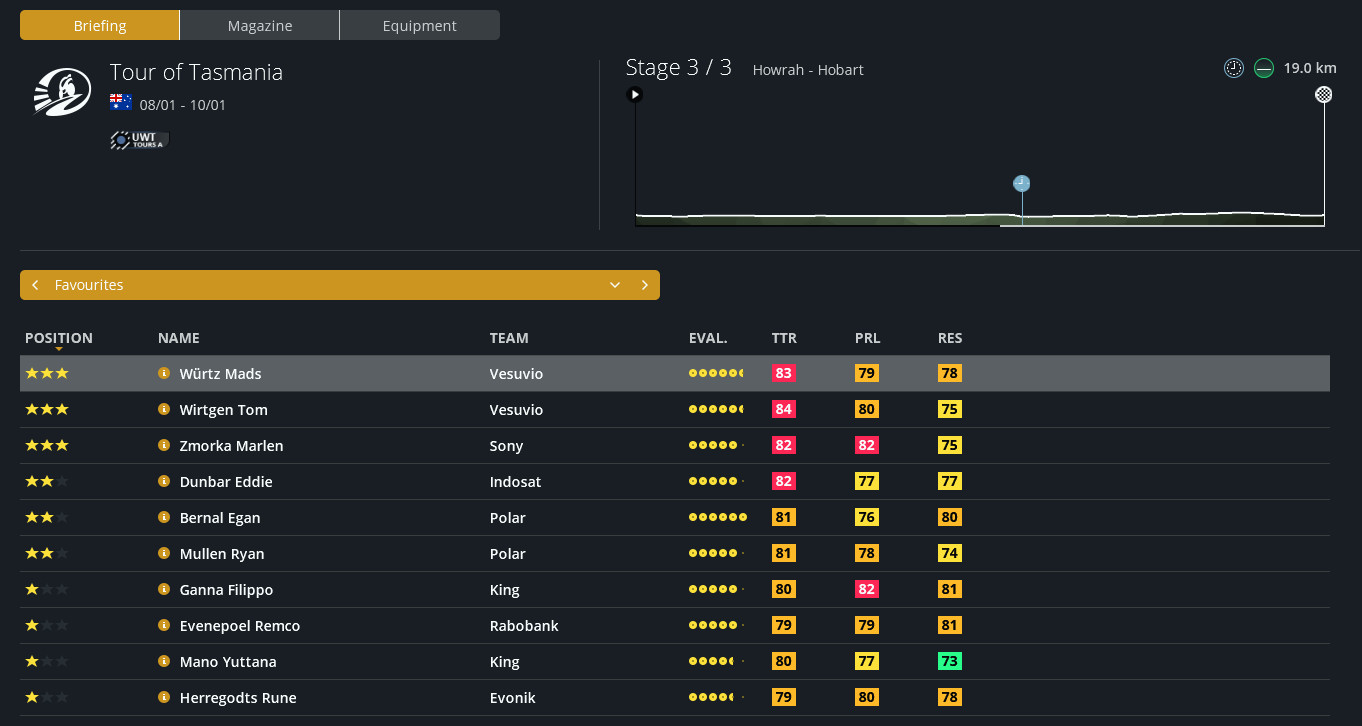Open the Equipment tab
The height and width of the screenshot is (726, 1362).
[x=419, y=26]
